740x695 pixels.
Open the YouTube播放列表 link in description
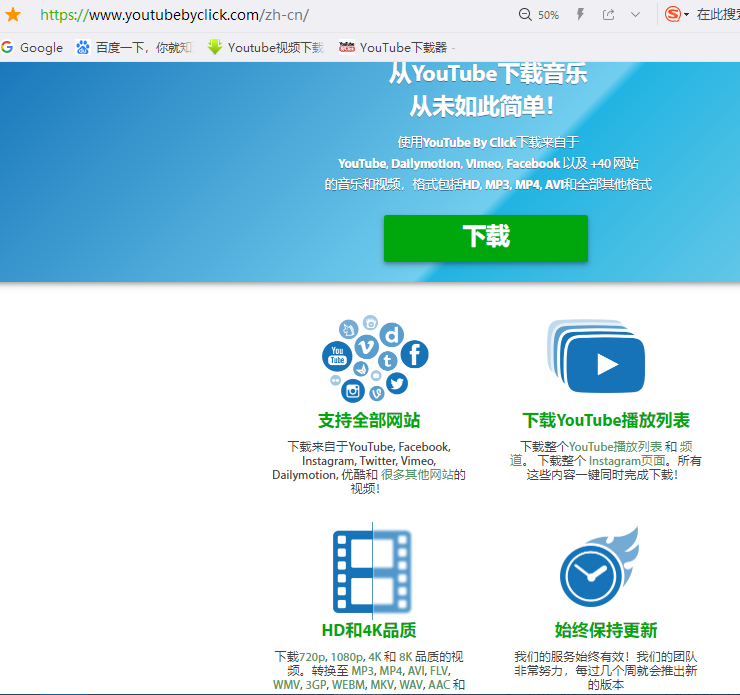[615, 446]
